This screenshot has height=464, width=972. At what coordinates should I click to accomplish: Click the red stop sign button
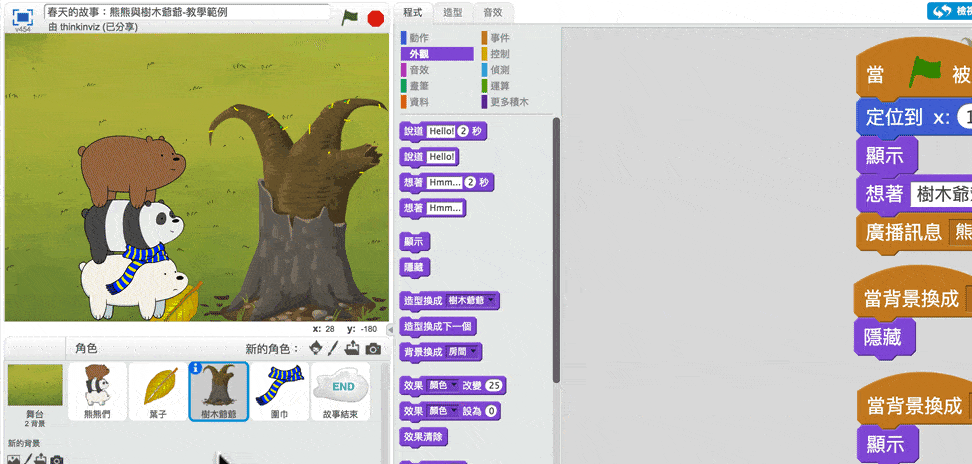pos(376,19)
